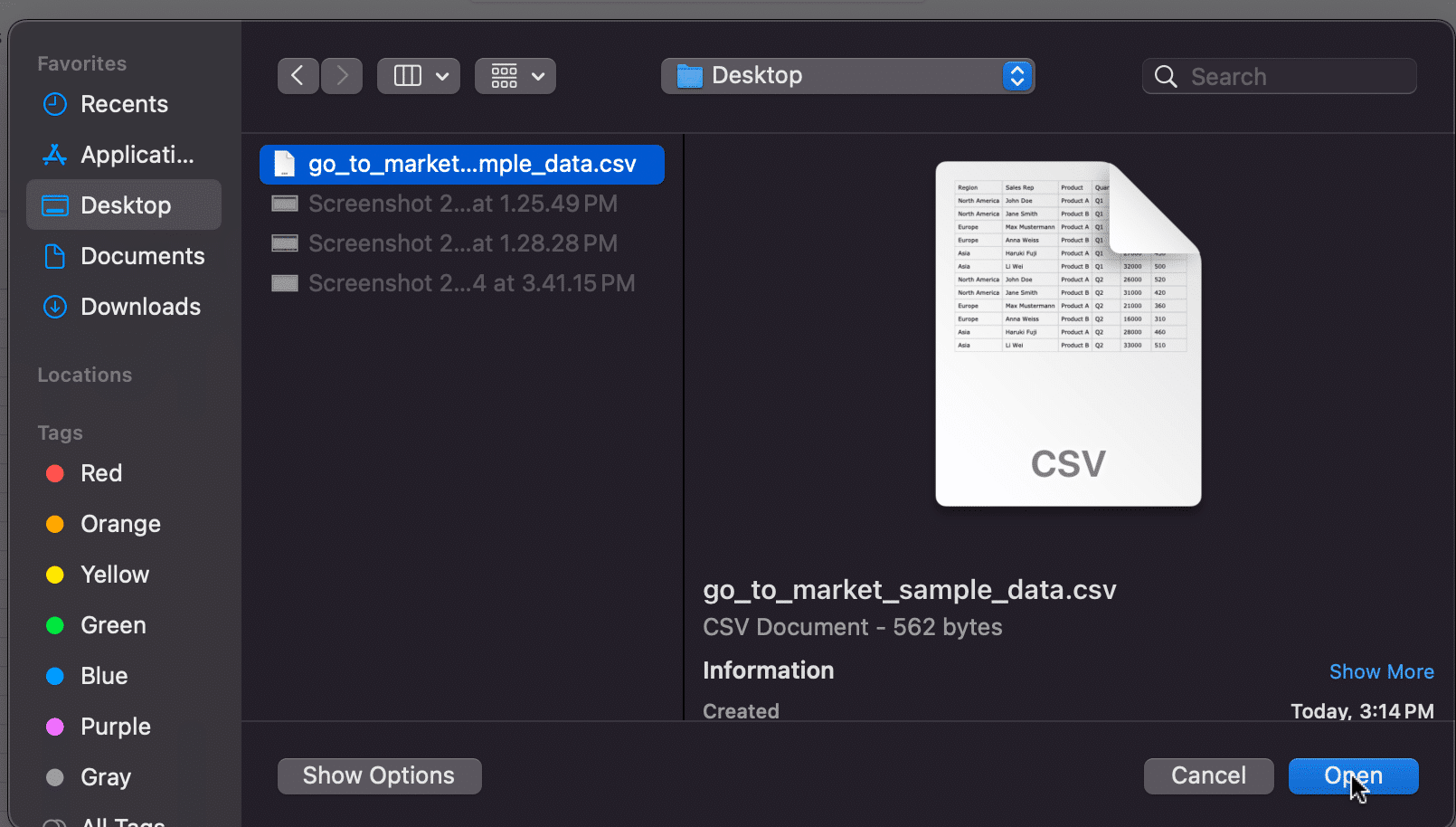Click the Information heading in preview
This screenshot has height=827, width=1456.
tap(768, 670)
